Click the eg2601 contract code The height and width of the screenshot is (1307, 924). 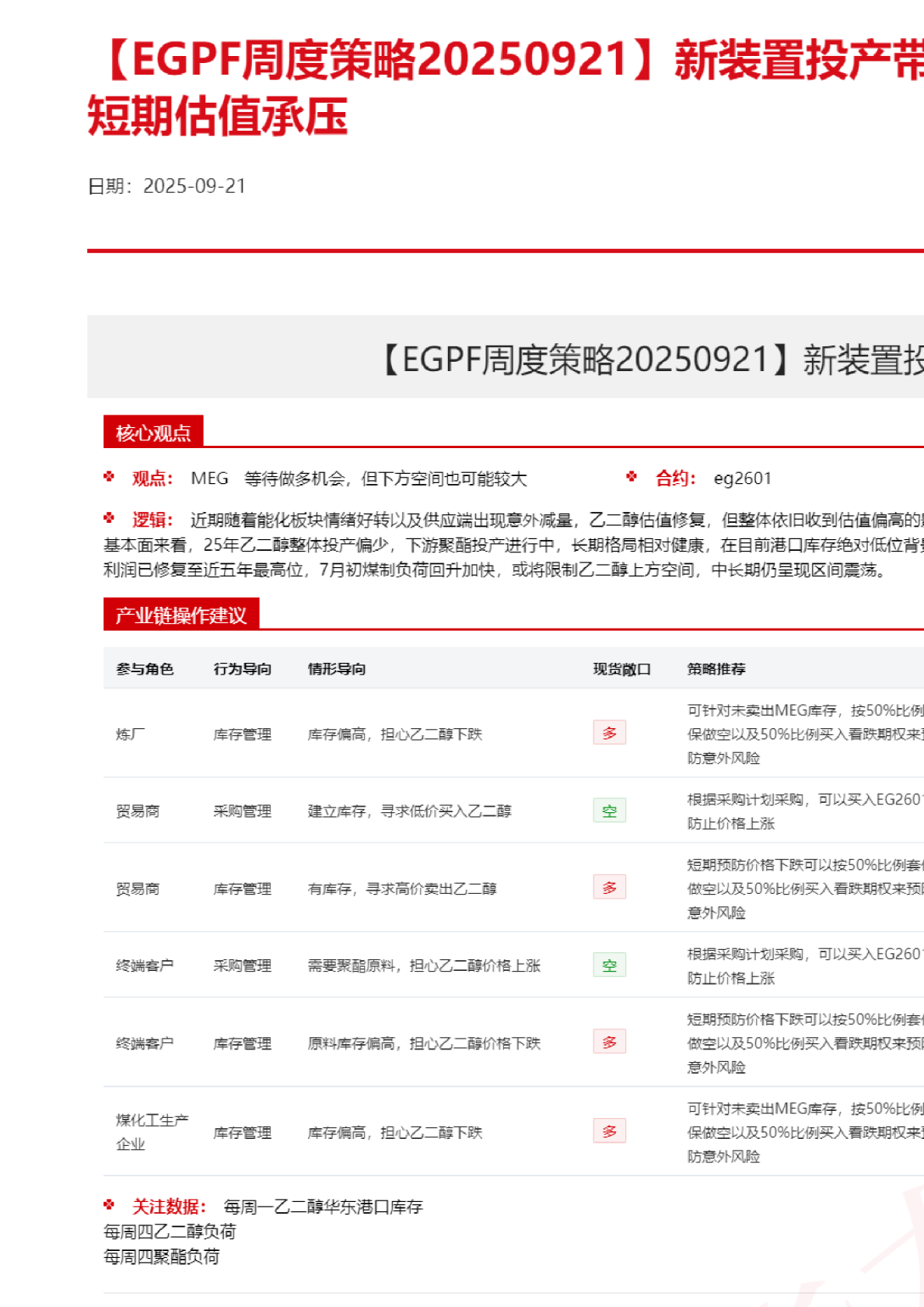click(742, 478)
